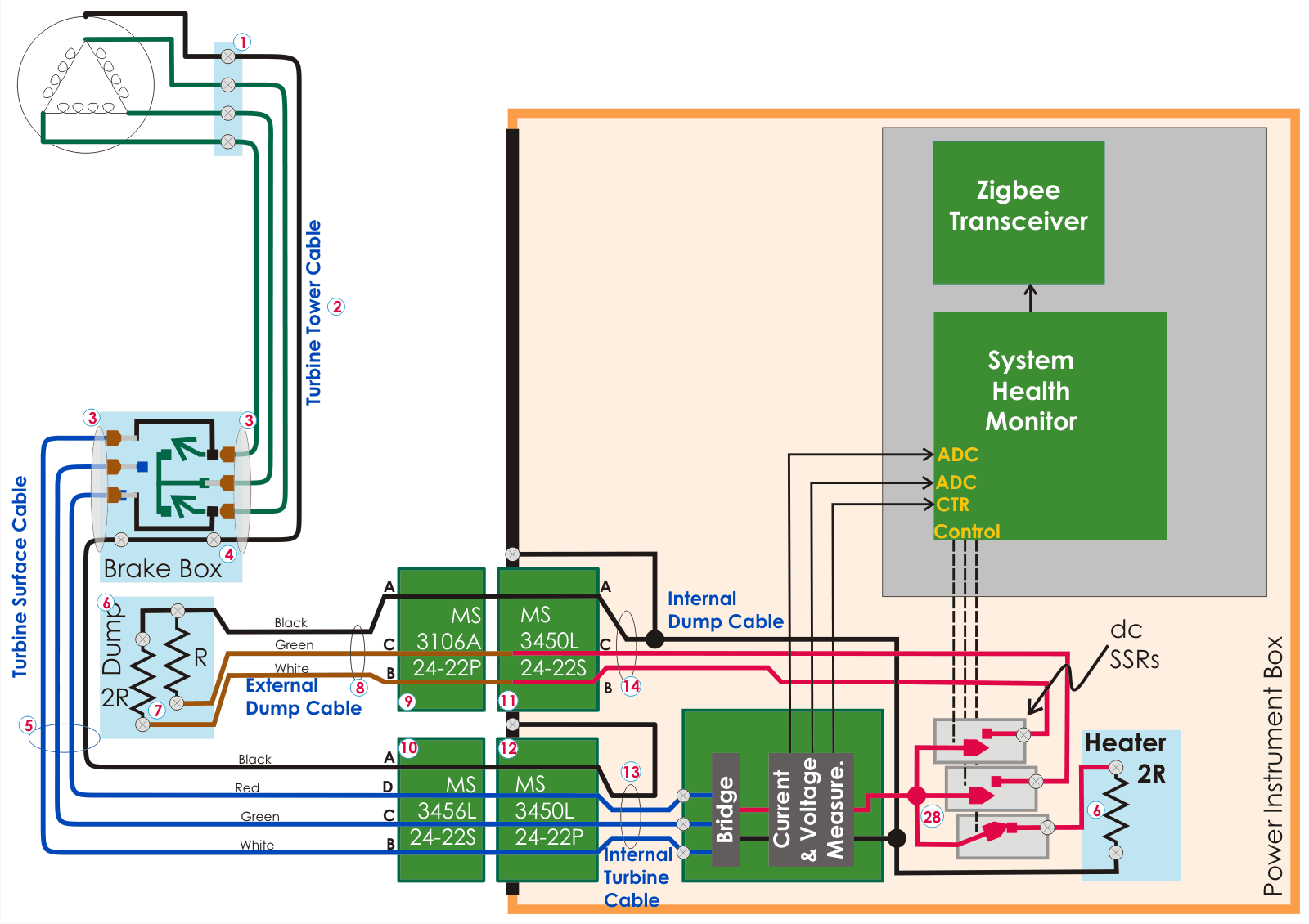Image resolution: width=1309 pixels, height=924 pixels.
Task: Select the MS 3450L 24-22P connector
Action: pos(547,810)
